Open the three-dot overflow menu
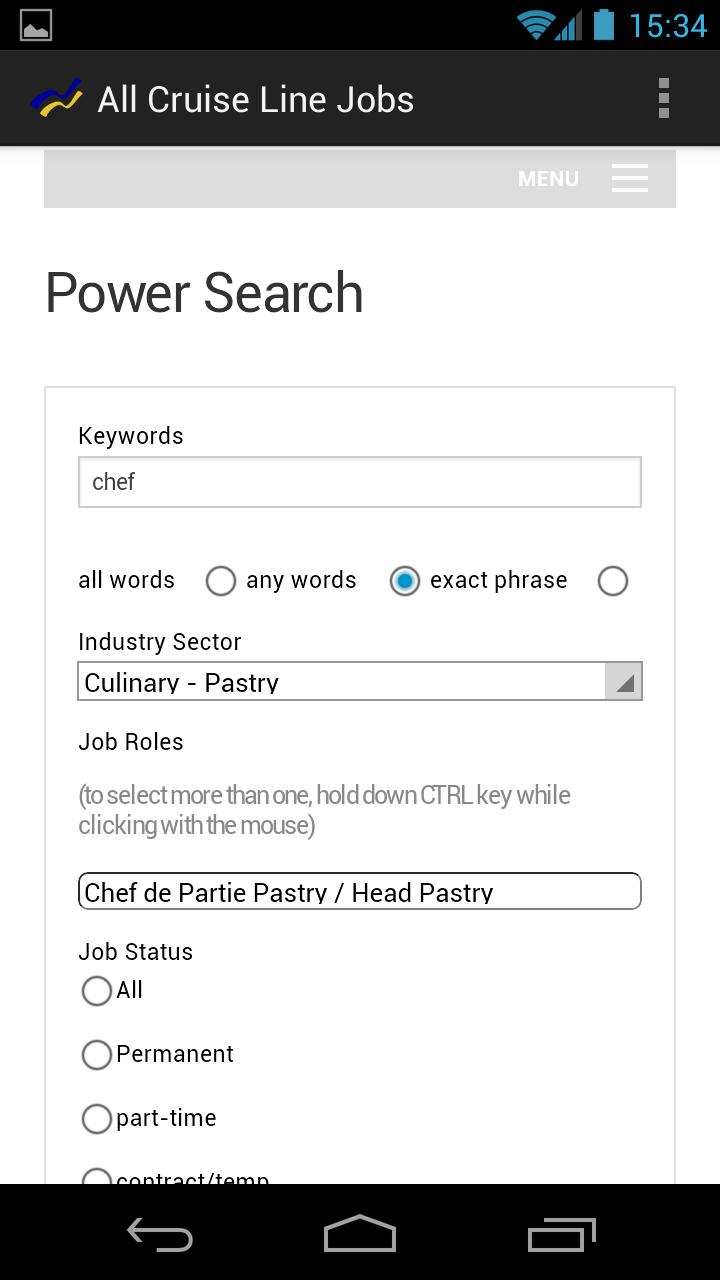The image size is (720, 1280). tap(663, 99)
